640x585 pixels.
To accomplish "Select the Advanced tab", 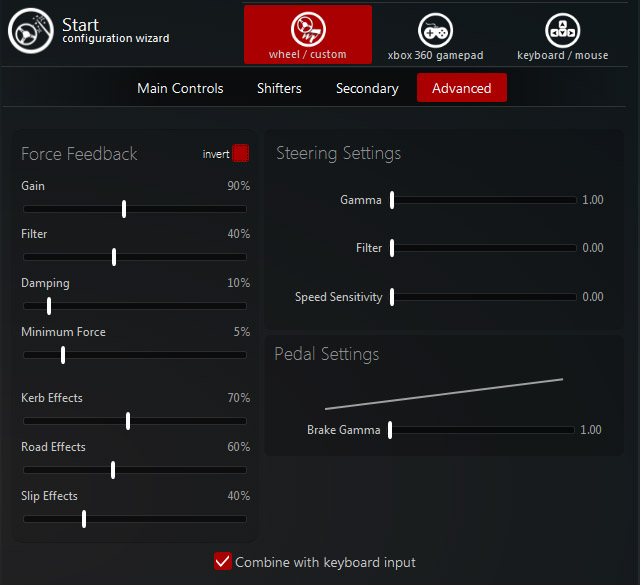I will pyautogui.click(x=461, y=88).
